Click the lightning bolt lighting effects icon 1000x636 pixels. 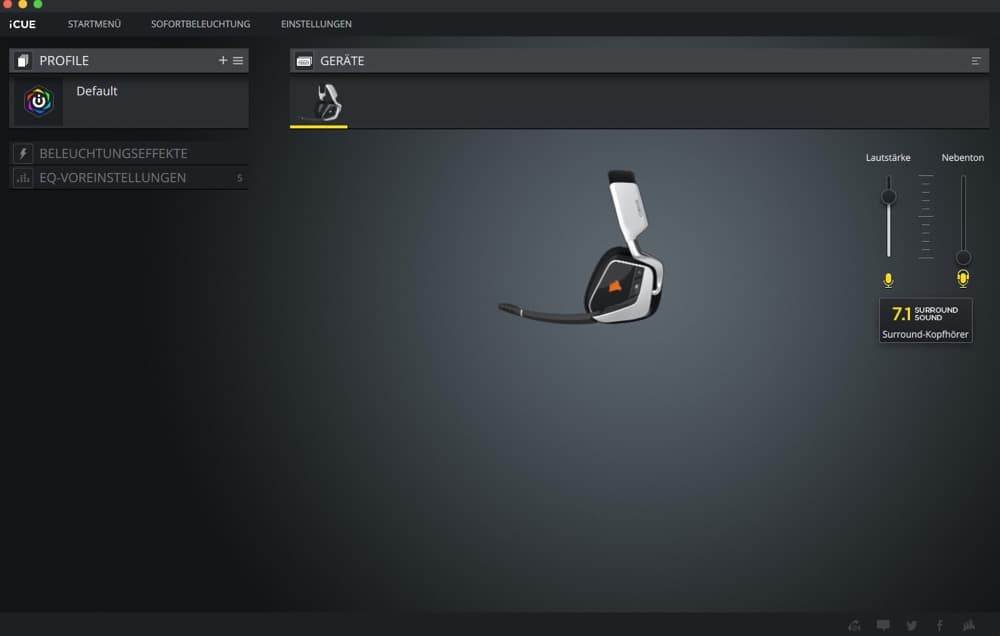point(23,153)
